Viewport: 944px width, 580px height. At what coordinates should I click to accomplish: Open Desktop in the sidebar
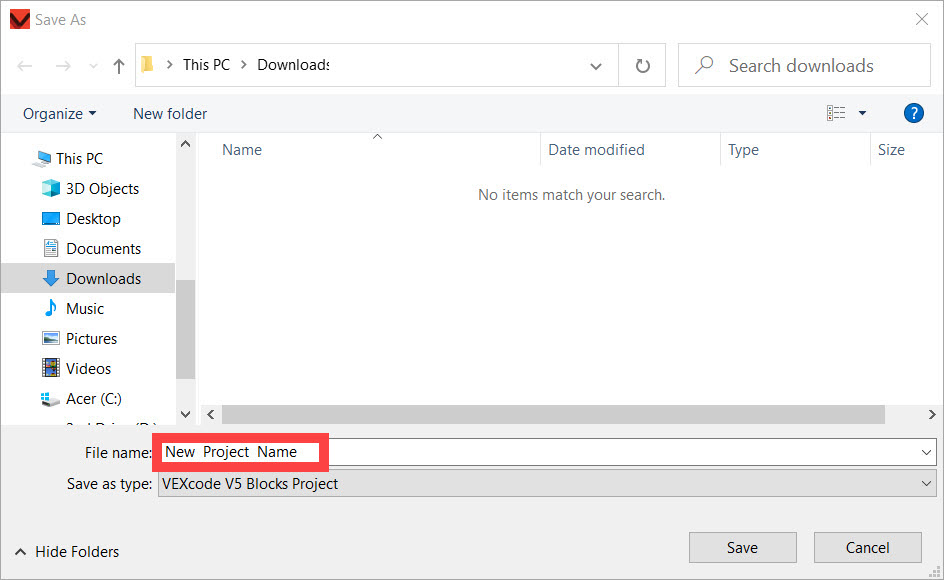[x=93, y=219]
